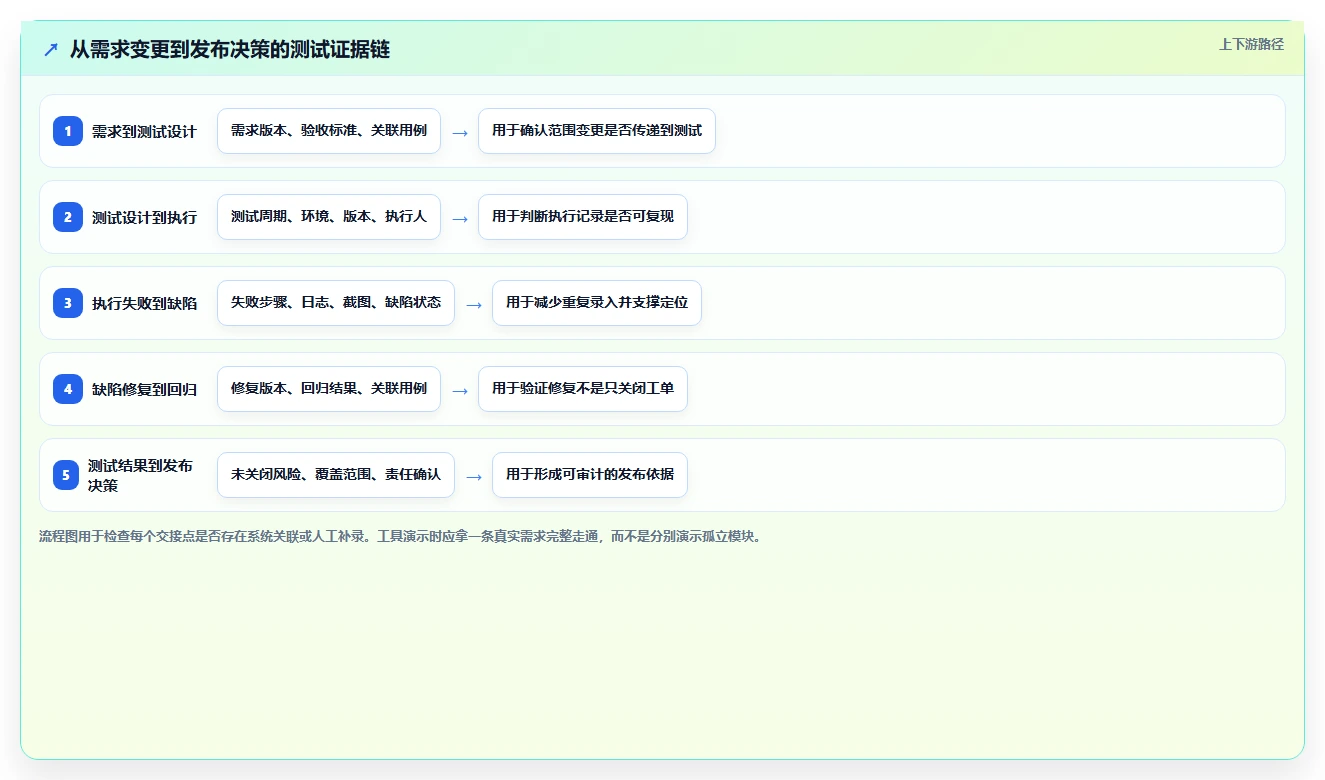Click the 用于验证修复不是只关闭工单 box

pos(583,389)
